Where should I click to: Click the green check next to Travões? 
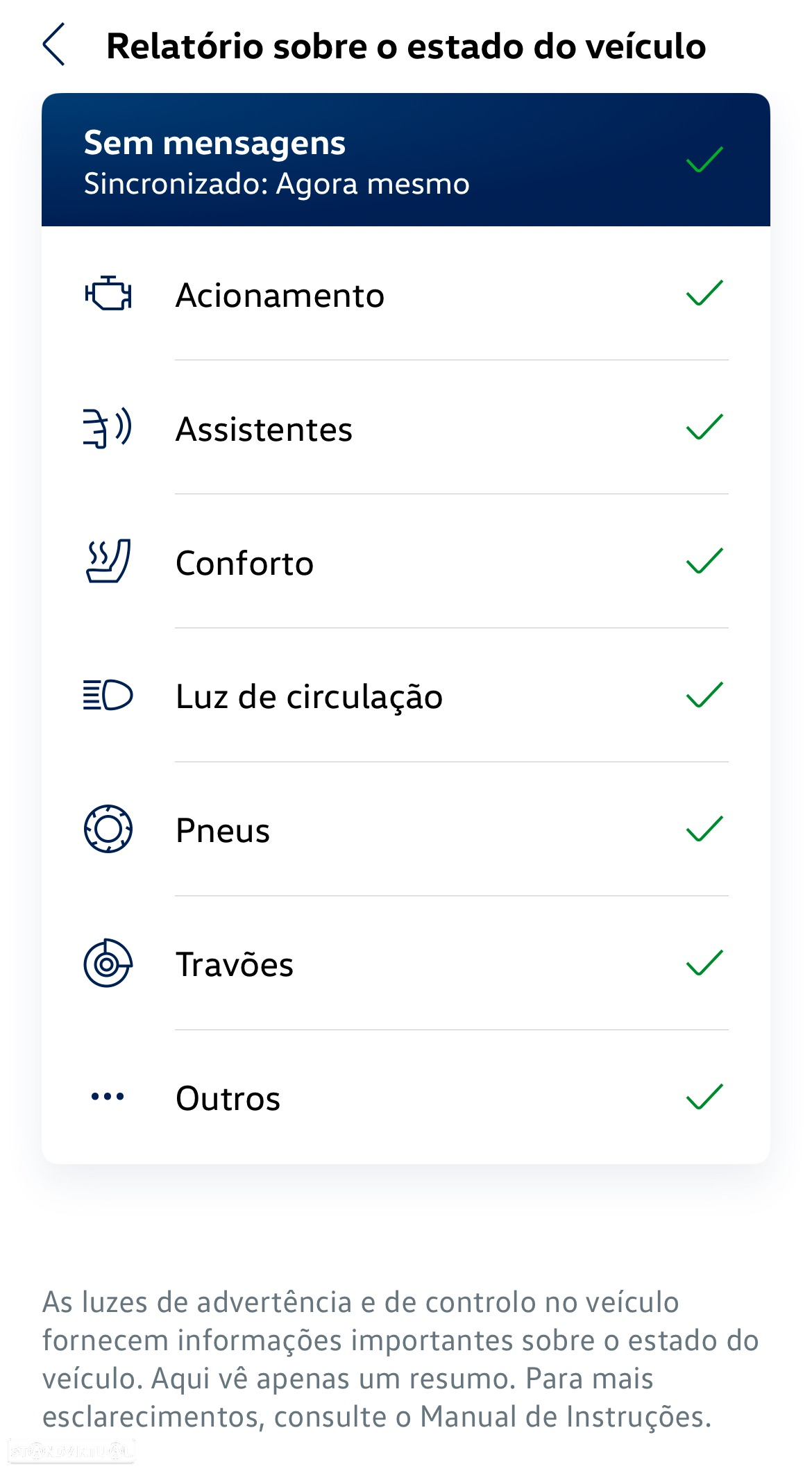tap(704, 963)
